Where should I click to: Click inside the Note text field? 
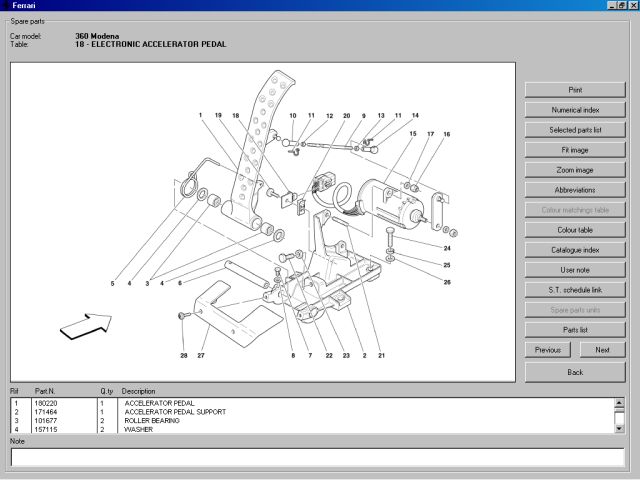coord(318,457)
